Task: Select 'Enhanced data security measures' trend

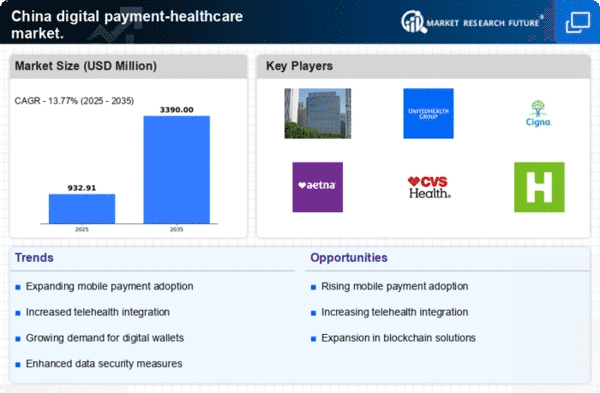Action: [x=104, y=364]
